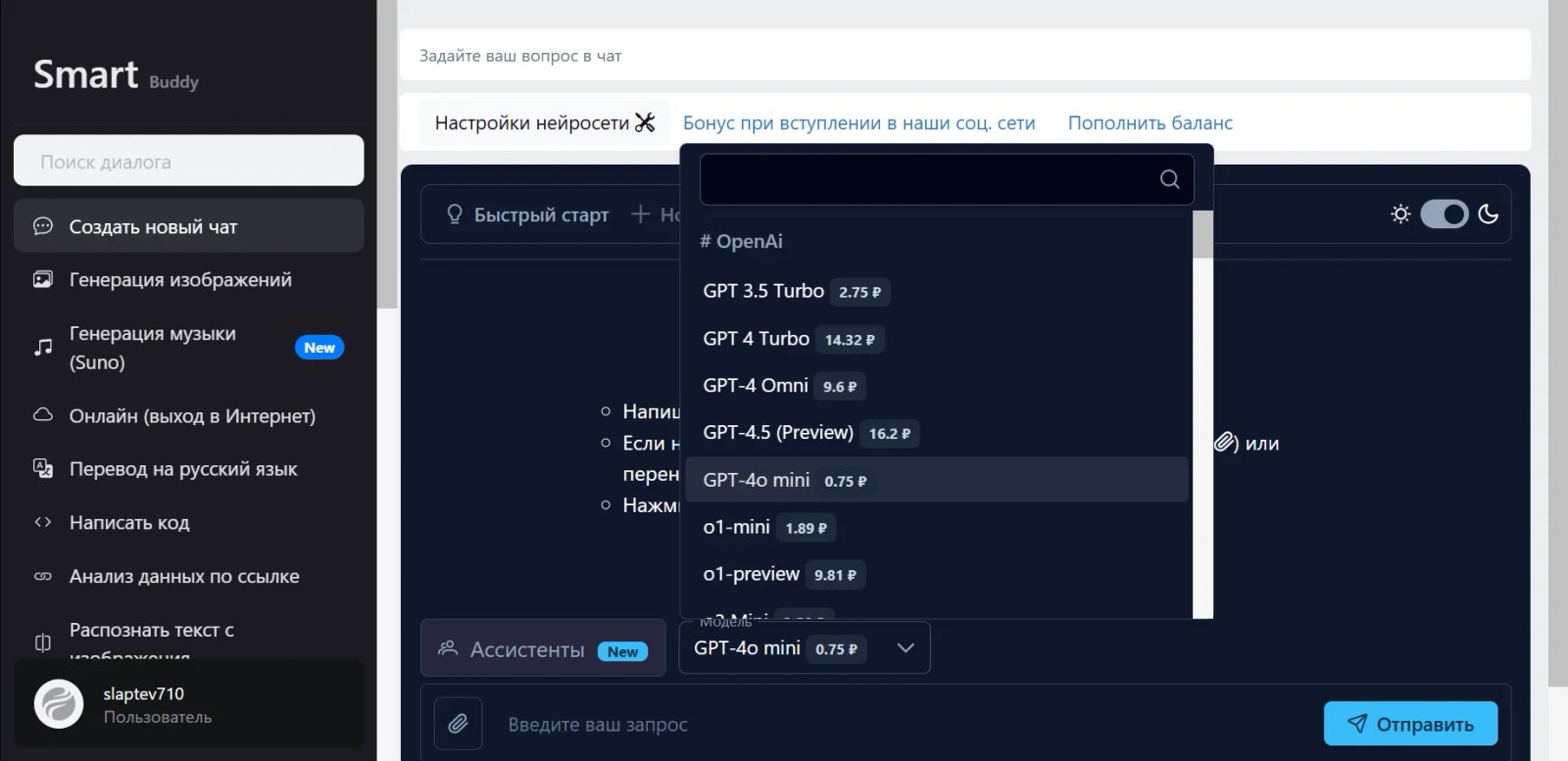Open Пополнить баланс link
This screenshot has width=1568, height=761.
pos(1150,122)
